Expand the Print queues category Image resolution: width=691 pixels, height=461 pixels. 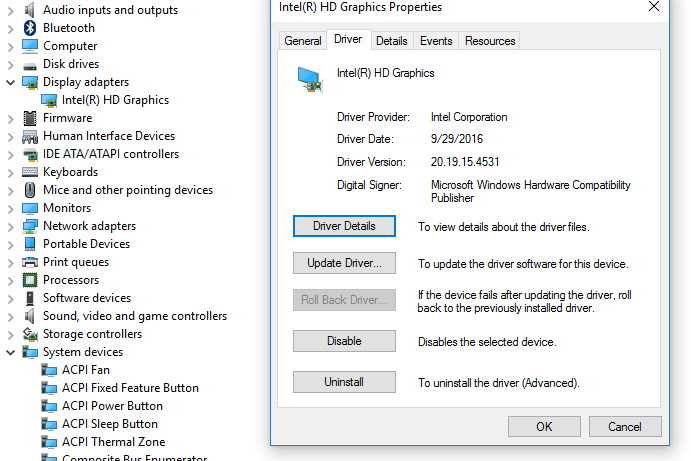[11, 263]
